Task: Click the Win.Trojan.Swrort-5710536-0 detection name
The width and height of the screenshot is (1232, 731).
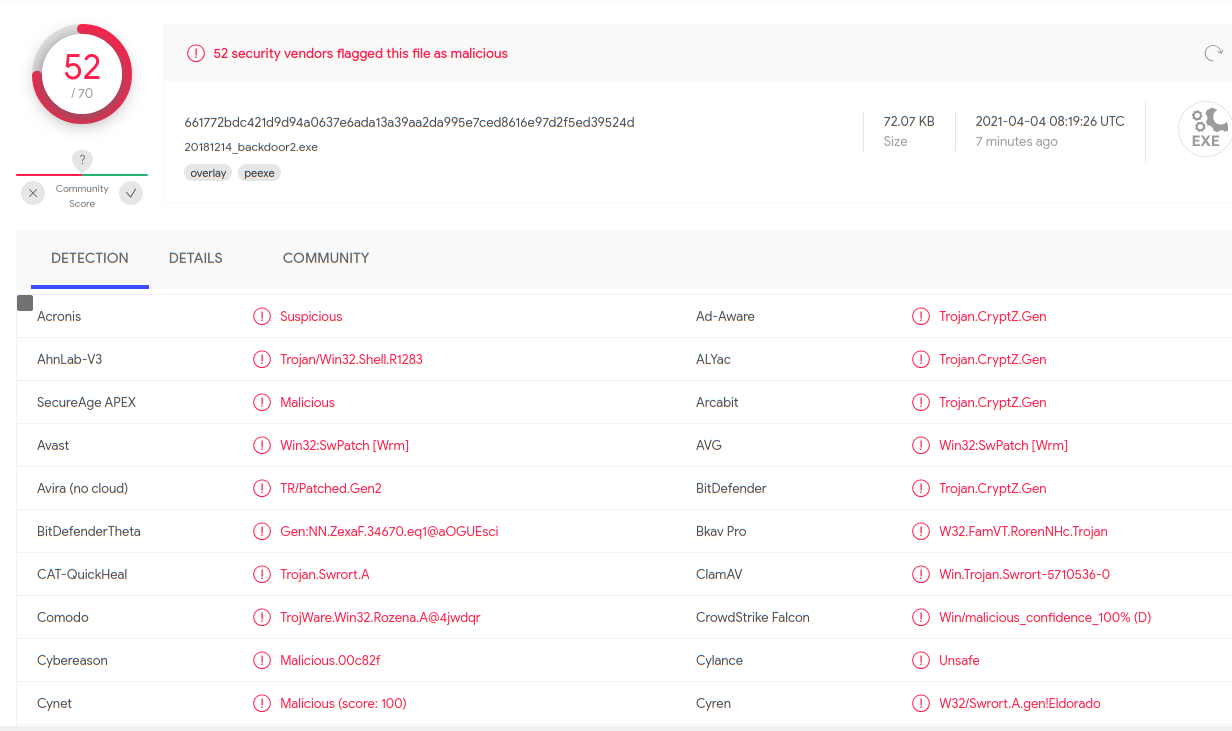Action: 1024,575
